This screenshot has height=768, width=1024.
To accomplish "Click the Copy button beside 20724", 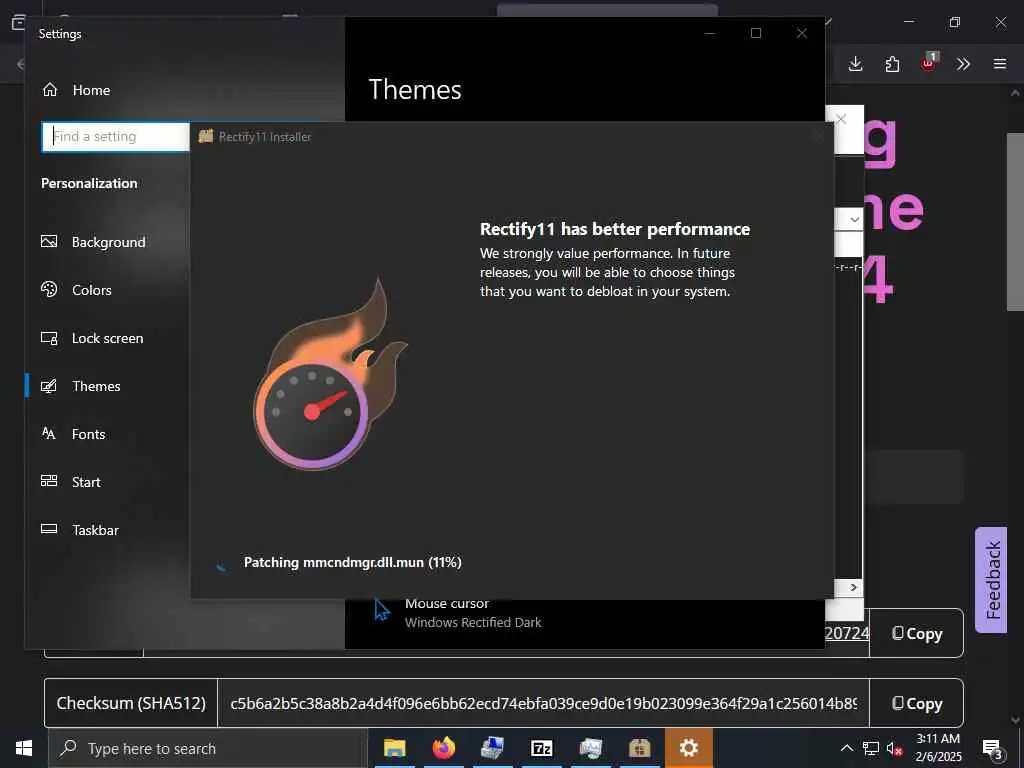I will click(x=917, y=633).
